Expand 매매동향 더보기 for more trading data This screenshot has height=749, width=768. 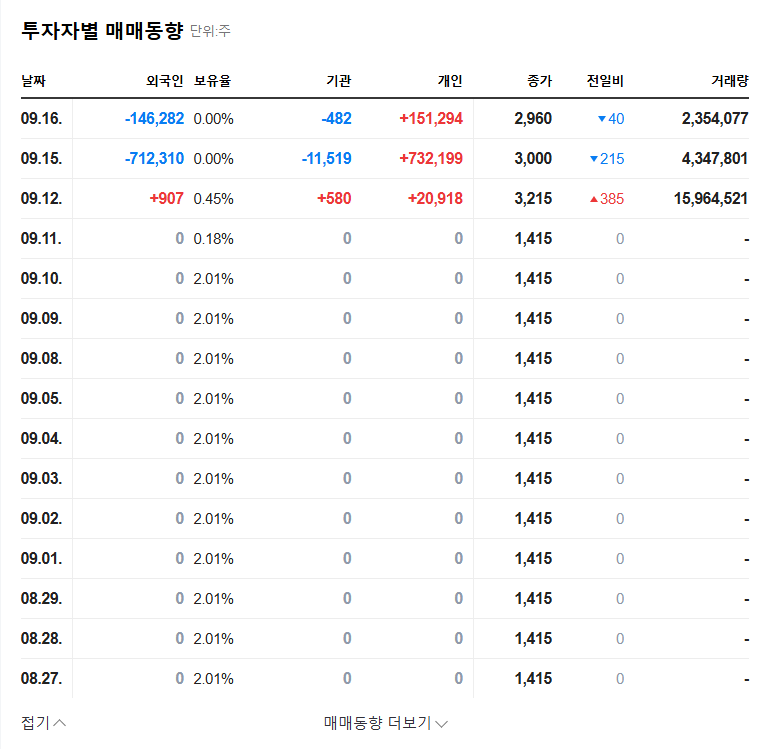coord(385,723)
